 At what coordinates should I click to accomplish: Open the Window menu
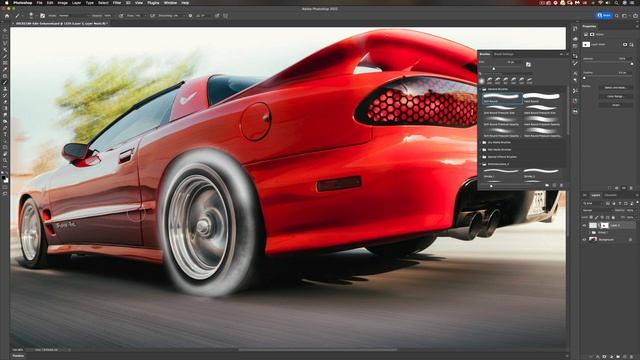(x=170, y=3)
